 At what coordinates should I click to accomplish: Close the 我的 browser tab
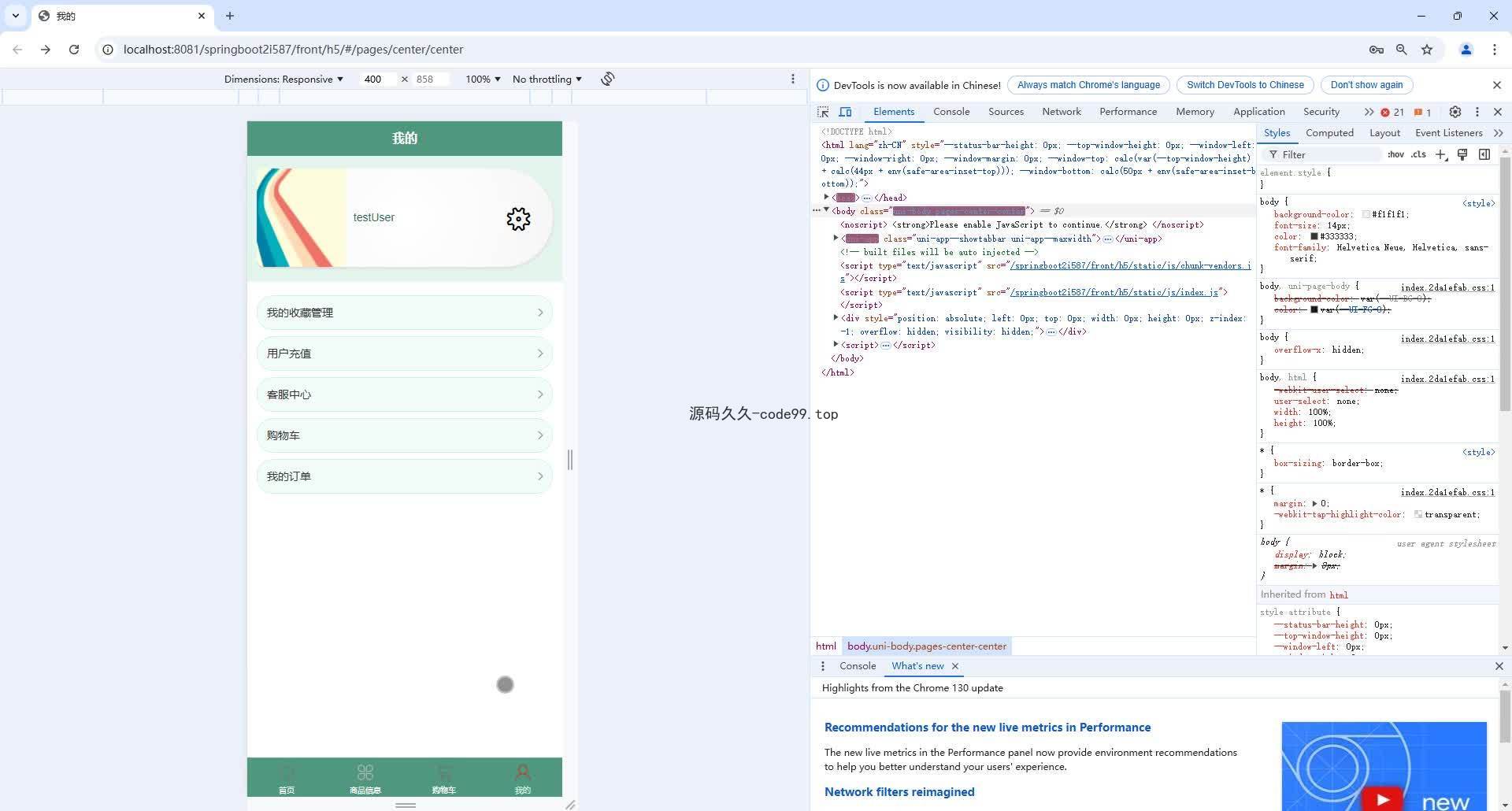(x=202, y=16)
